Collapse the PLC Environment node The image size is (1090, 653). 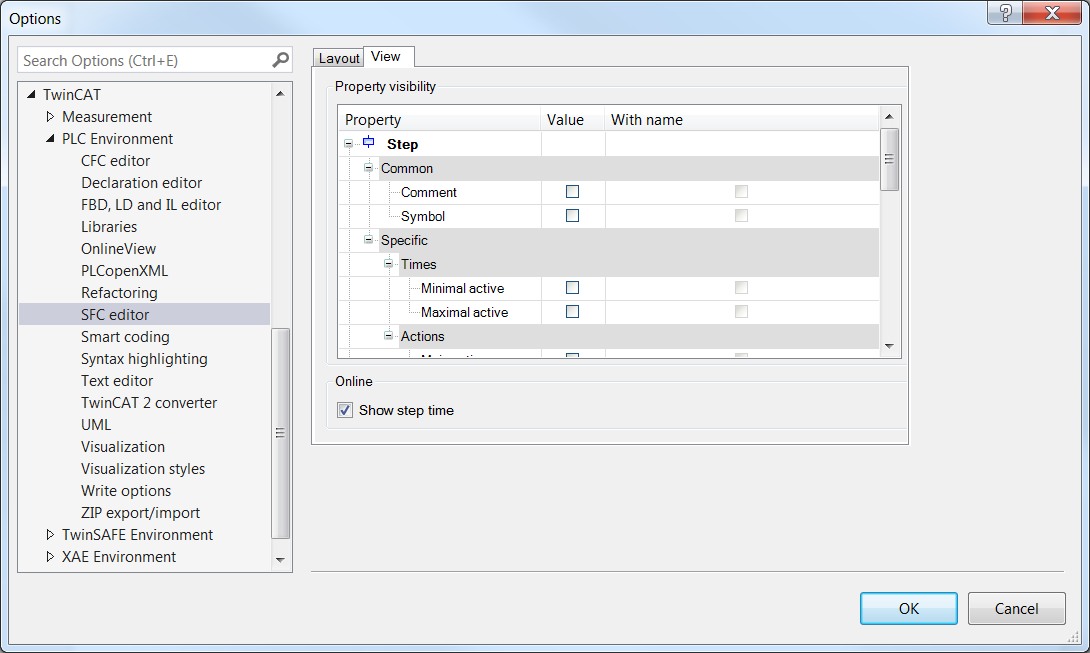pos(50,138)
